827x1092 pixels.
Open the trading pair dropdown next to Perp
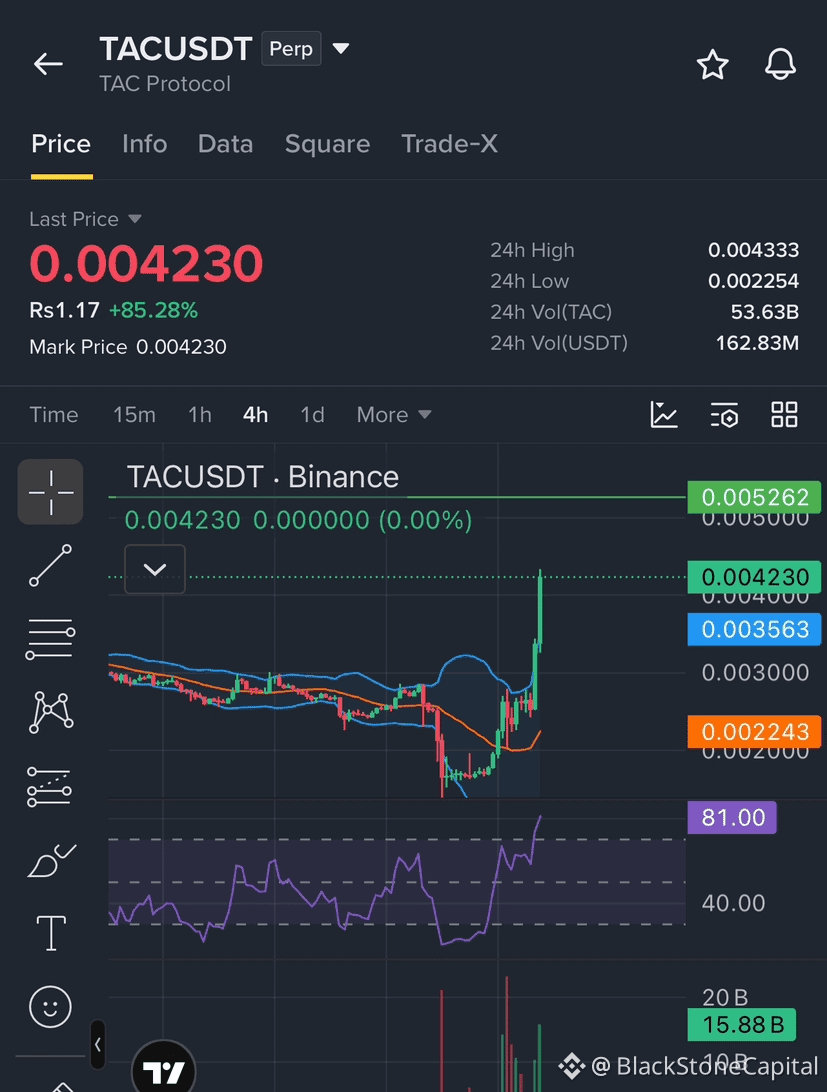(341, 49)
